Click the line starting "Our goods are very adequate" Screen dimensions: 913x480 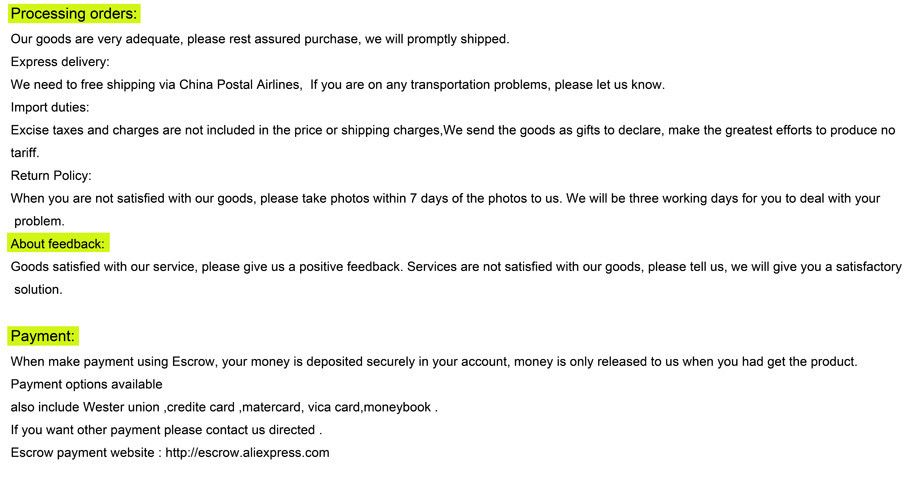(x=260, y=39)
